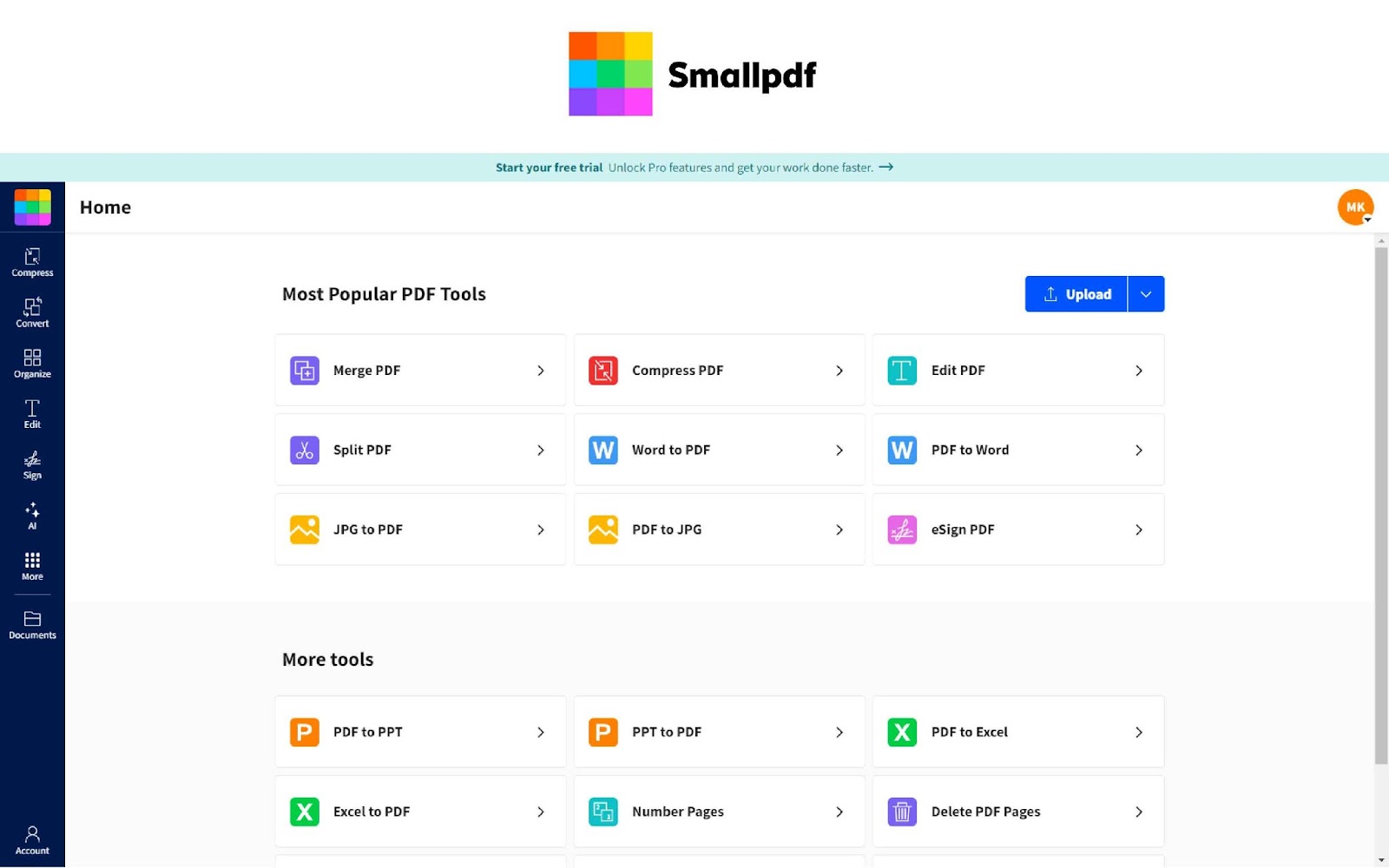Click the Delete PDF Pages label
This screenshot has width=1389, height=868.
(985, 812)
